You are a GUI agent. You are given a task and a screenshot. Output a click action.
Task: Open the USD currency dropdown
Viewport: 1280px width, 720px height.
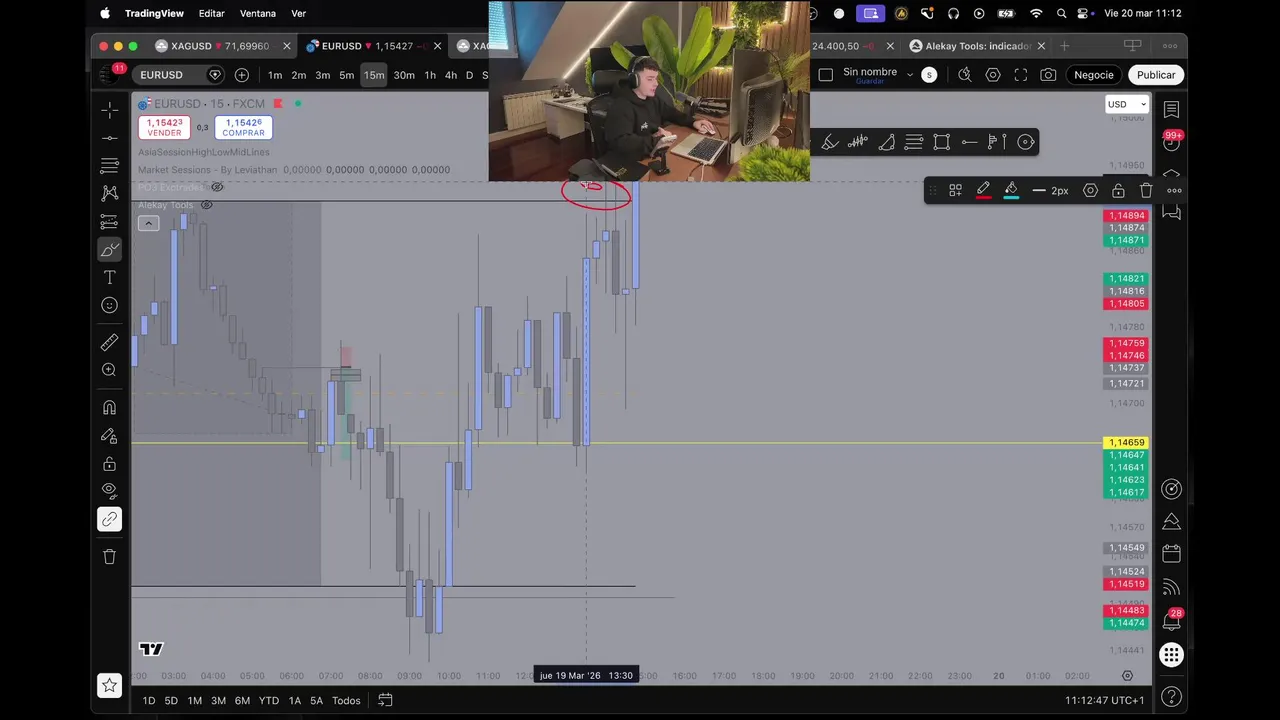(x=1127, y=104)
